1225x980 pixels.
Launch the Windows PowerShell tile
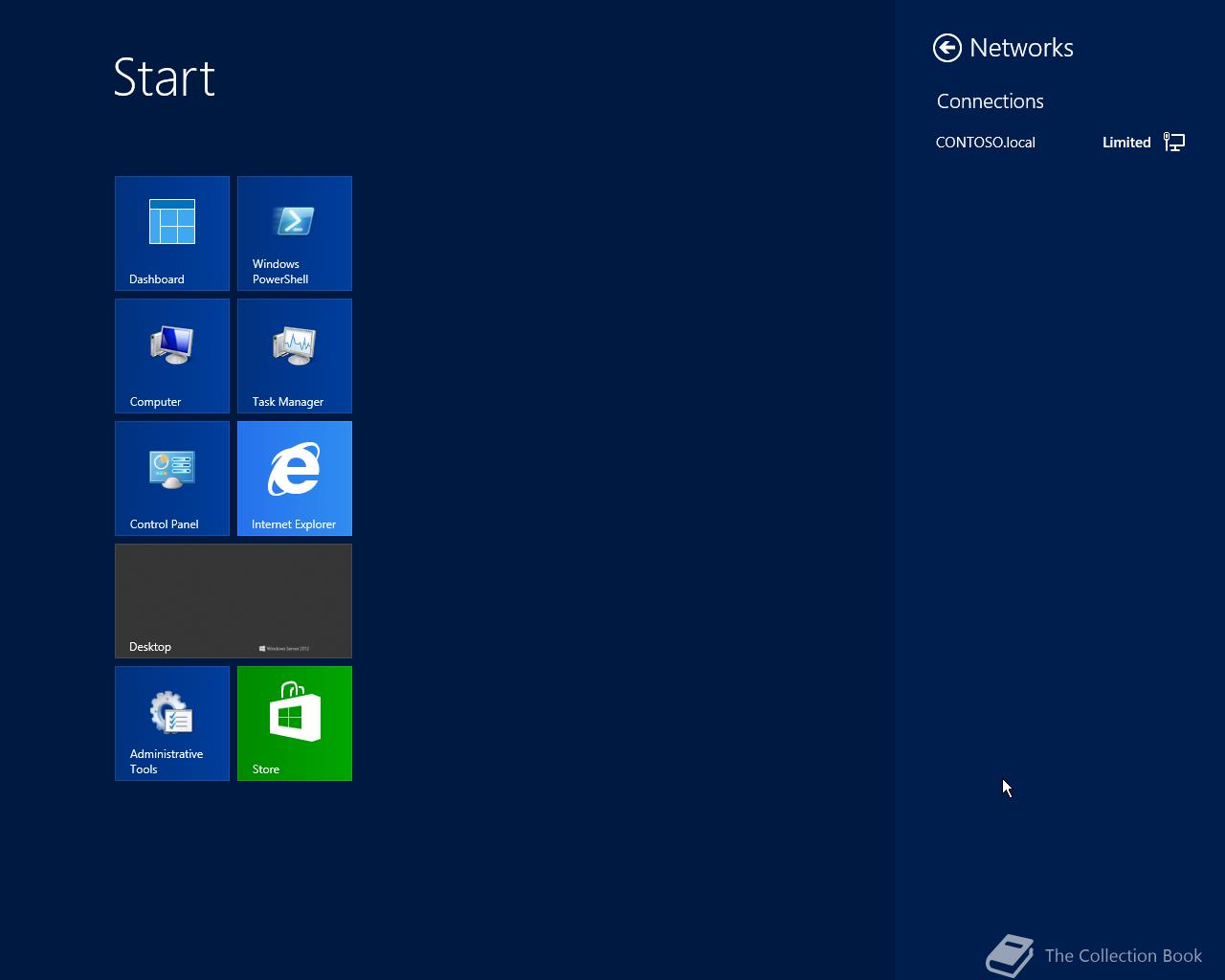(295, 234)
